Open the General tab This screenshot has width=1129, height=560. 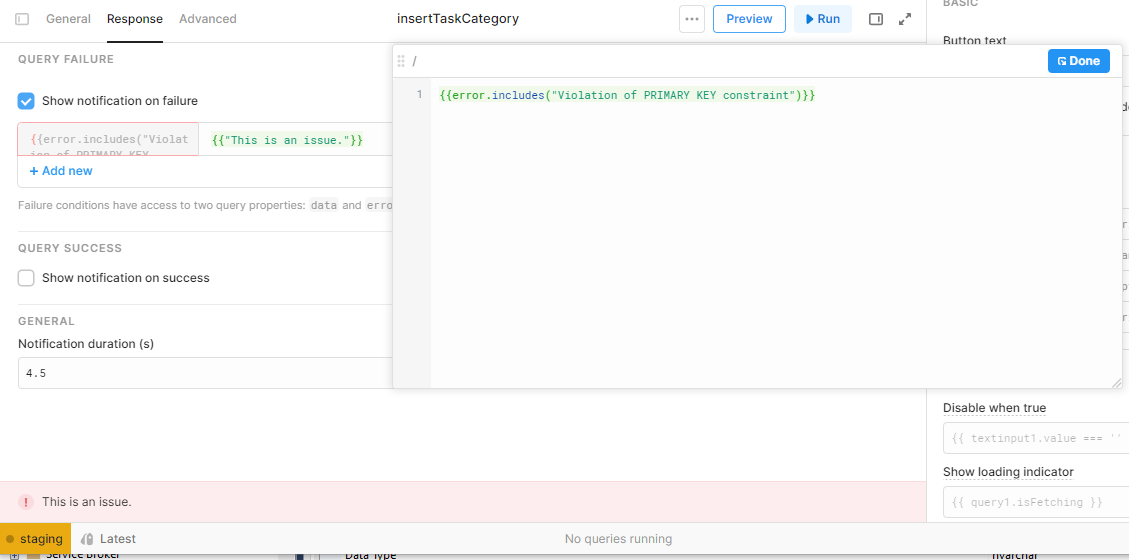(68, 19)
